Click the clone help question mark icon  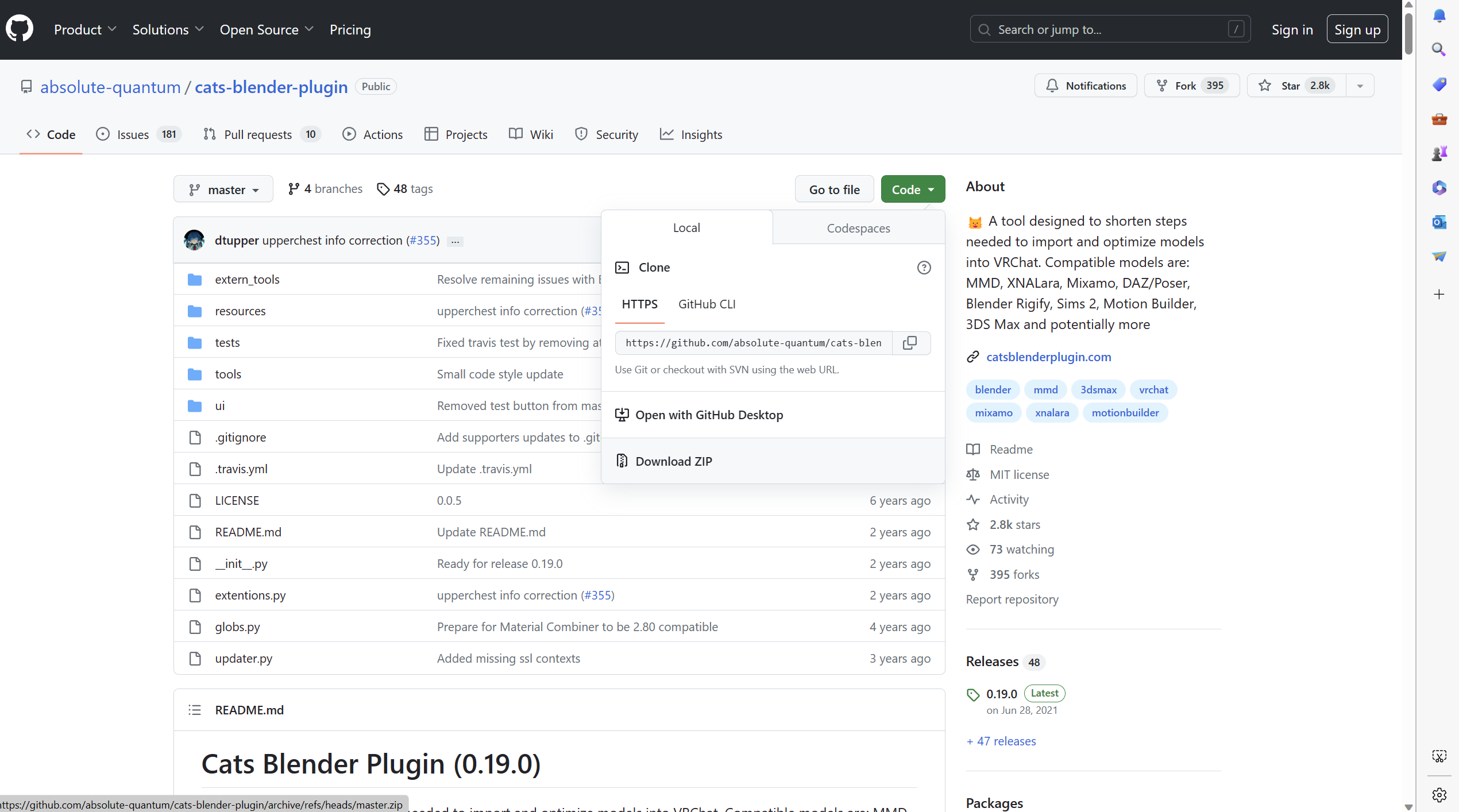click(x=924, y=268)
